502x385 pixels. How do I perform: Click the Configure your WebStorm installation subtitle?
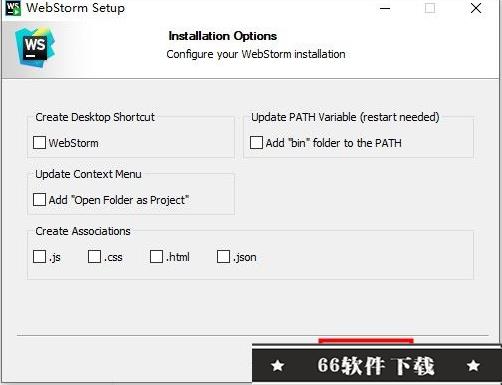pos(256,54)
